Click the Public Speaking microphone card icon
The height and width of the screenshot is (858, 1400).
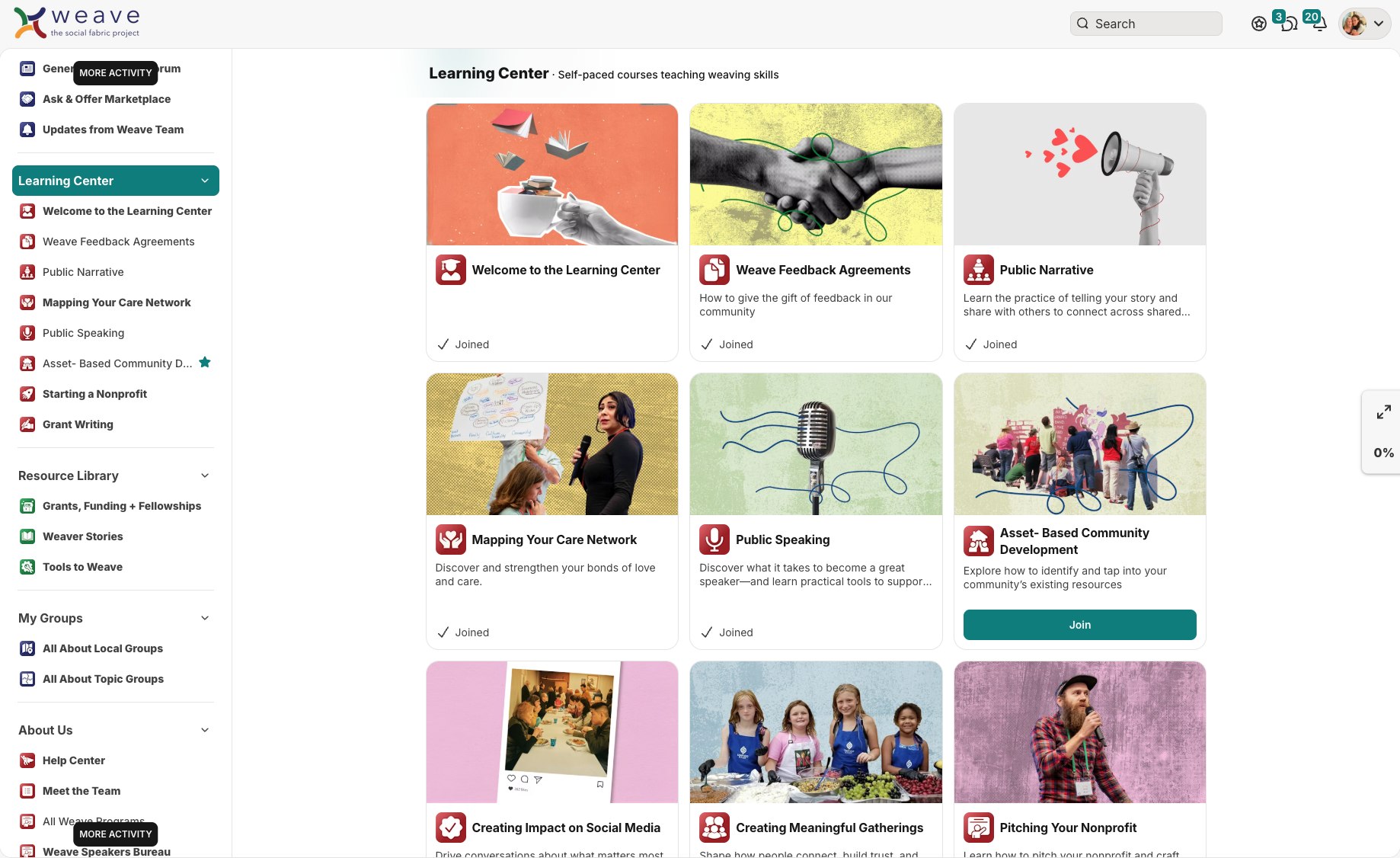pyautogui.click(x=714, y=539)
